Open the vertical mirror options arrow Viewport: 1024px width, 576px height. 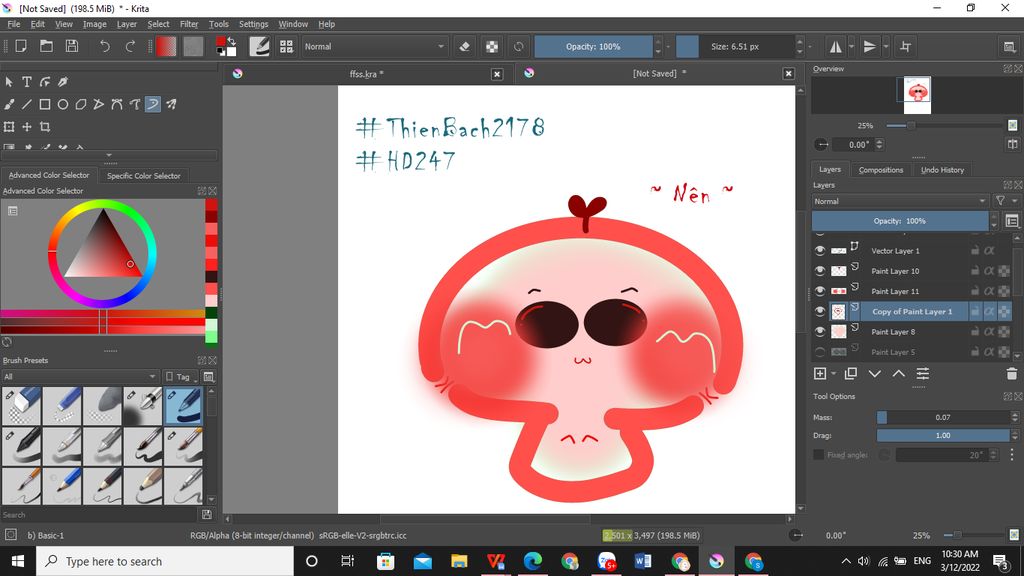pyautogui.click(x=886, y=46)
